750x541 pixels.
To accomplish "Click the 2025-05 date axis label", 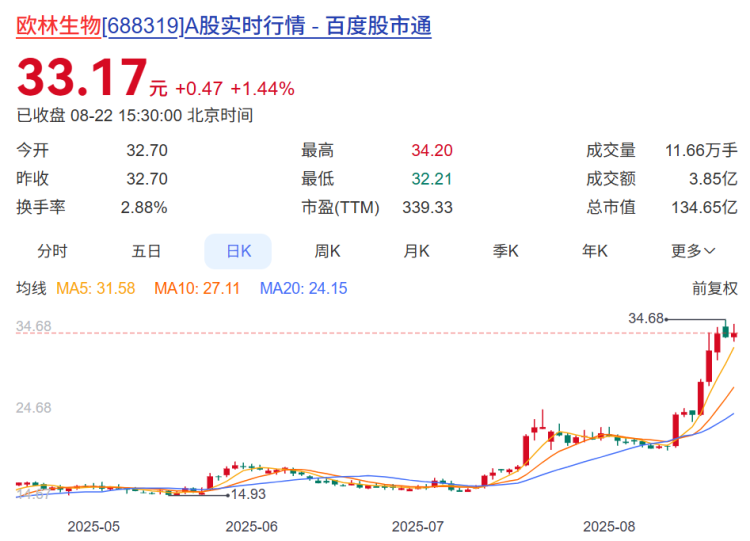I will coord(94,527).
